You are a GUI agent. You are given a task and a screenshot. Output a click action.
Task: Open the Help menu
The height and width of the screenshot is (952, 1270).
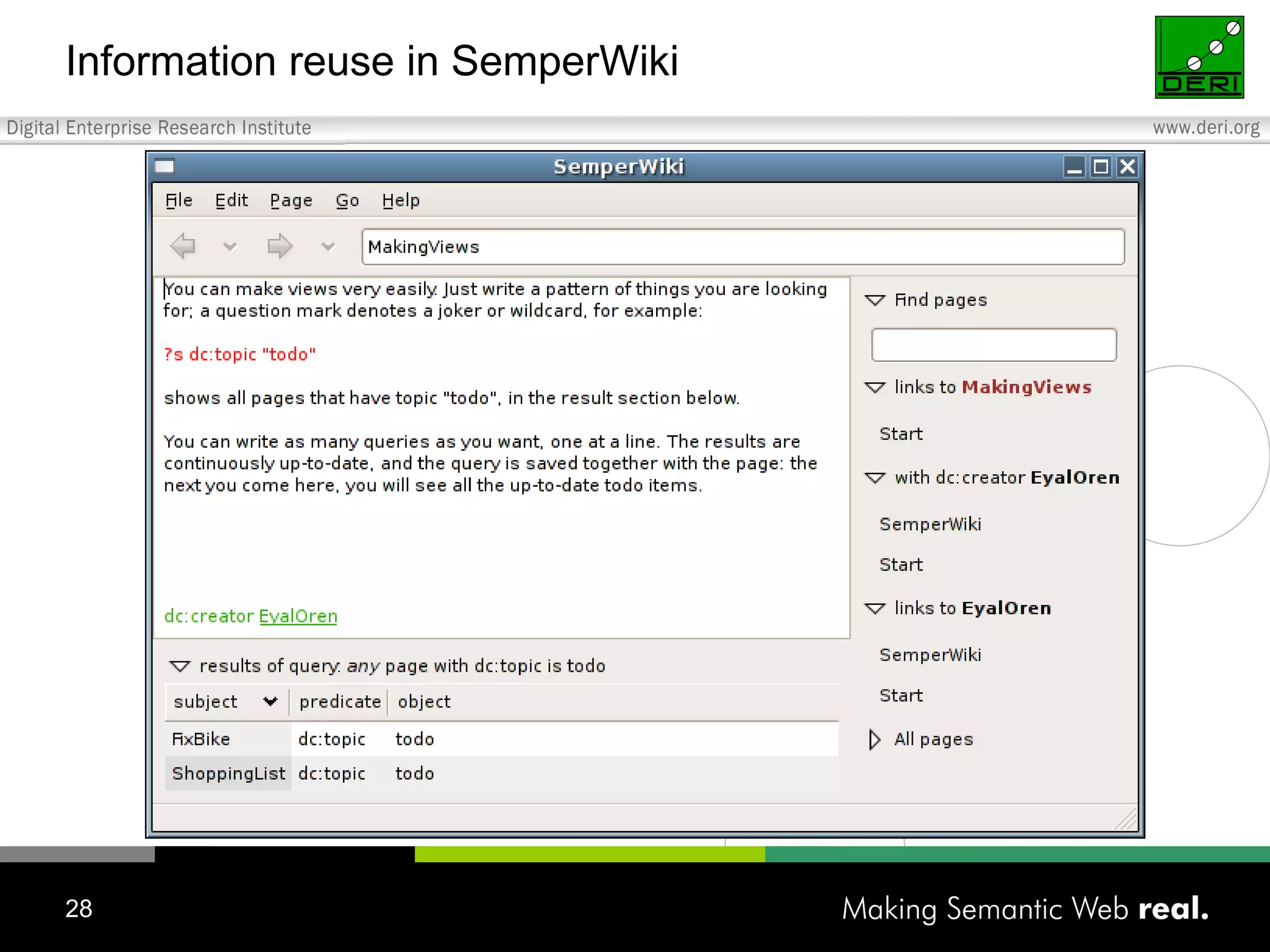[401, 200]
